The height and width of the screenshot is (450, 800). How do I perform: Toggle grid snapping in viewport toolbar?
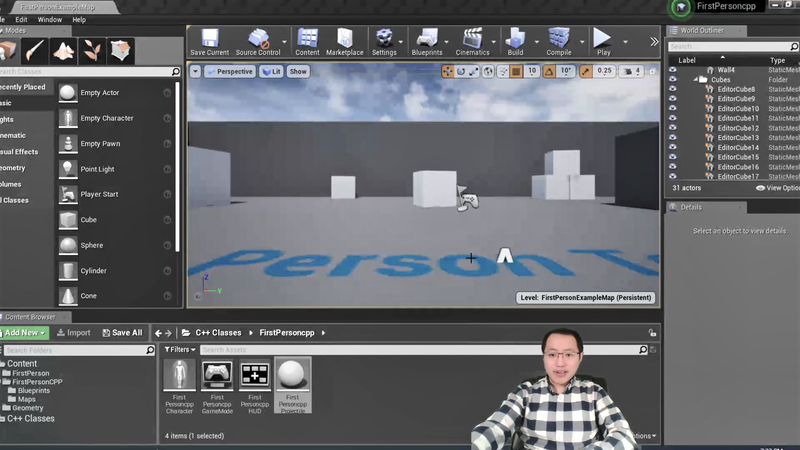(516, 71)
